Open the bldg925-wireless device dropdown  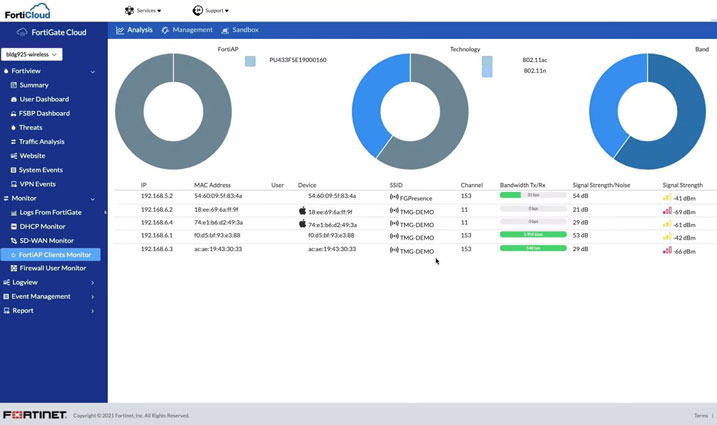pos(33,54)
